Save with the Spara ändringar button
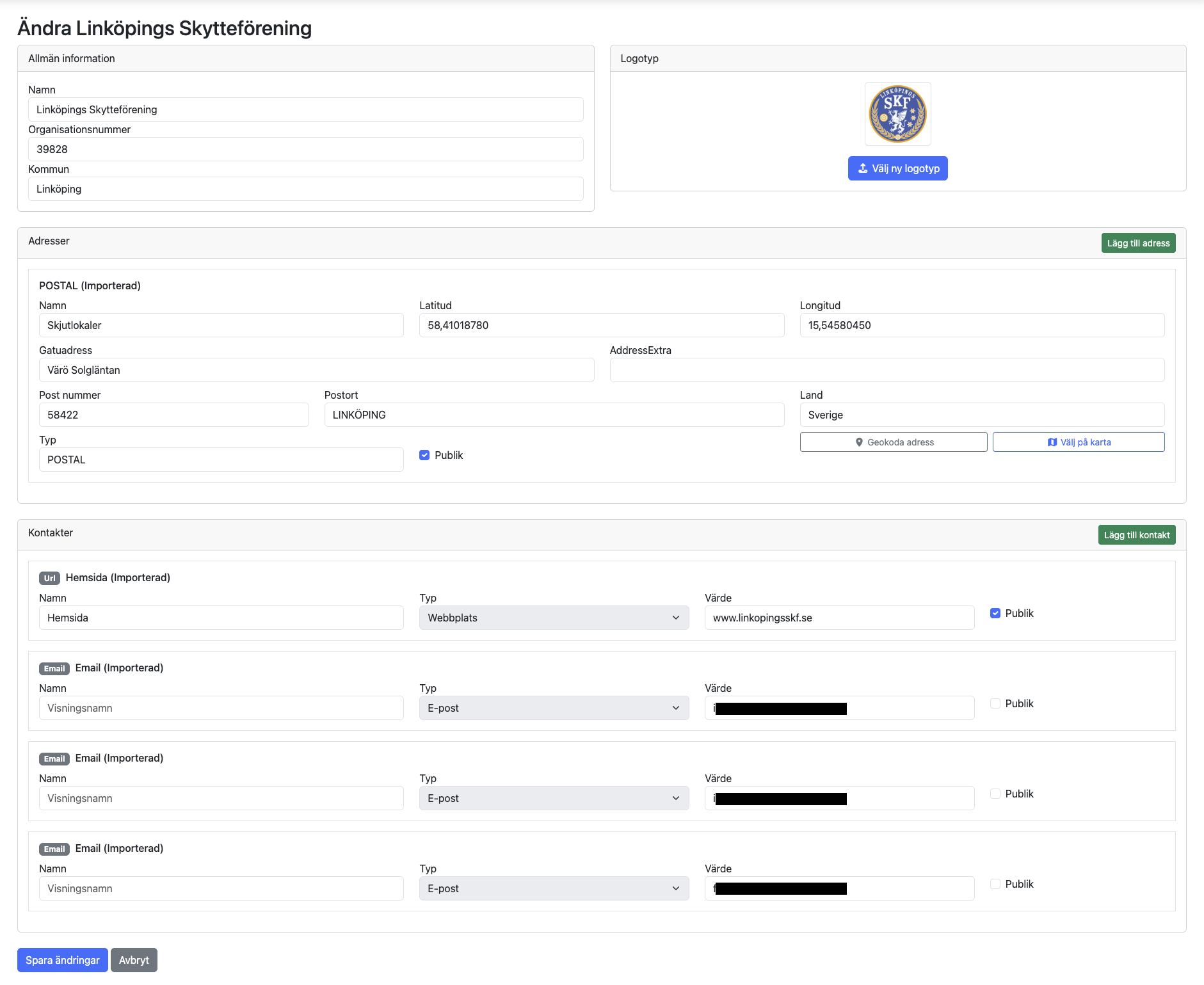Viewport: 1204px width, 985px height. click(62, 960)
